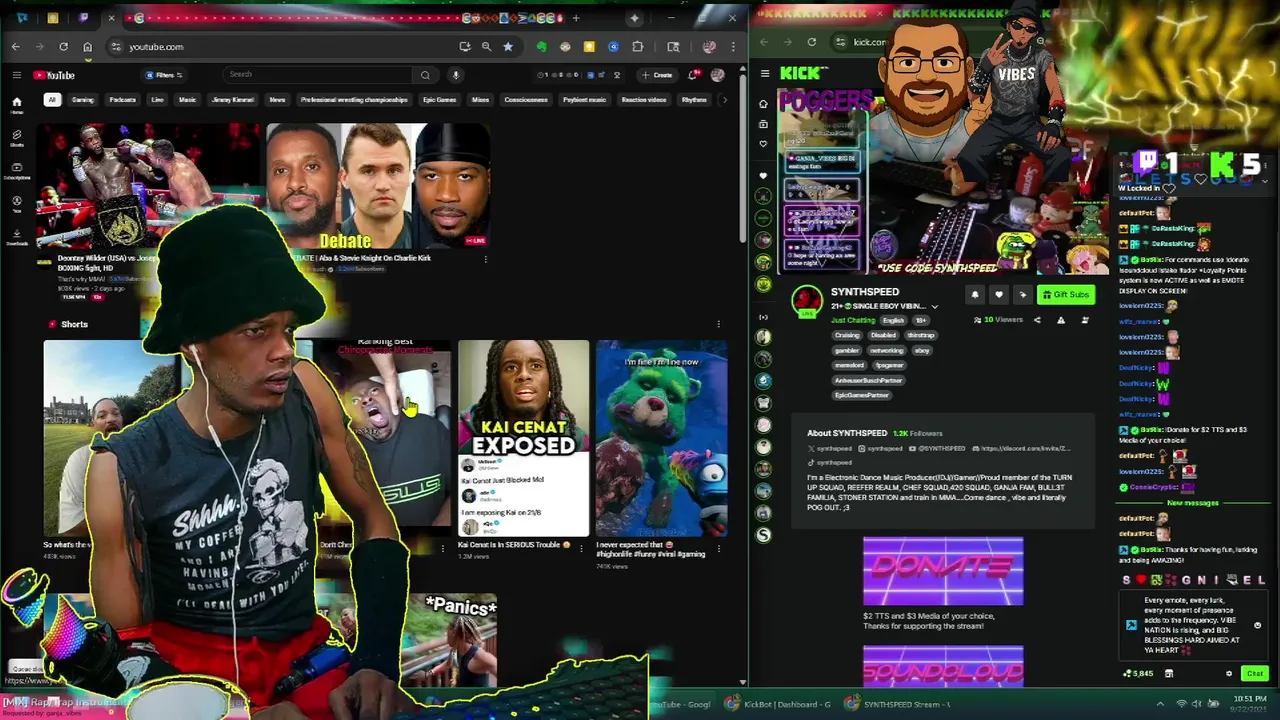
Task: Zoom icon in the YouTube address bar
Action: tap(486, 47)
